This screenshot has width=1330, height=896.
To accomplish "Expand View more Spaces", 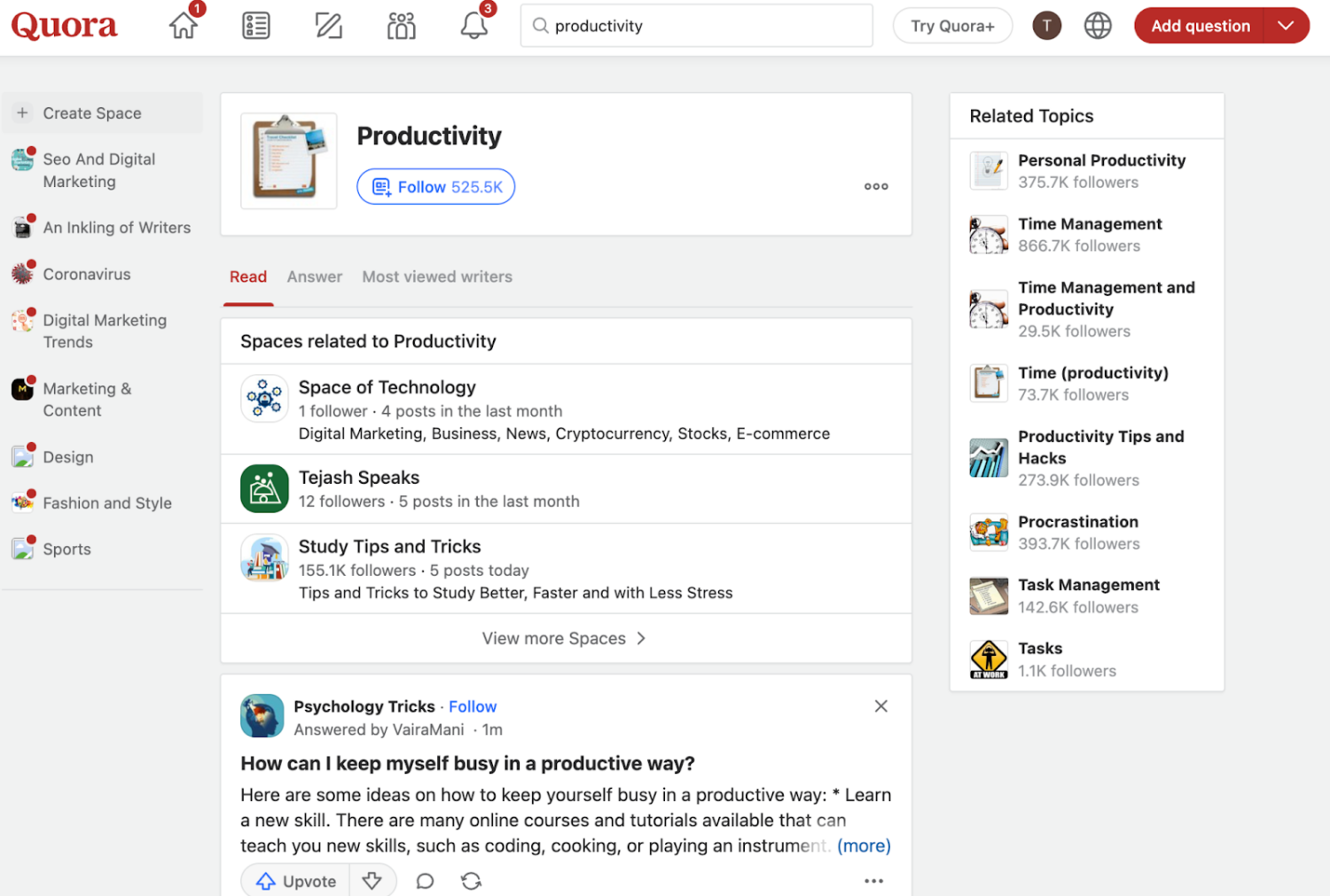I will pos(566,638).
